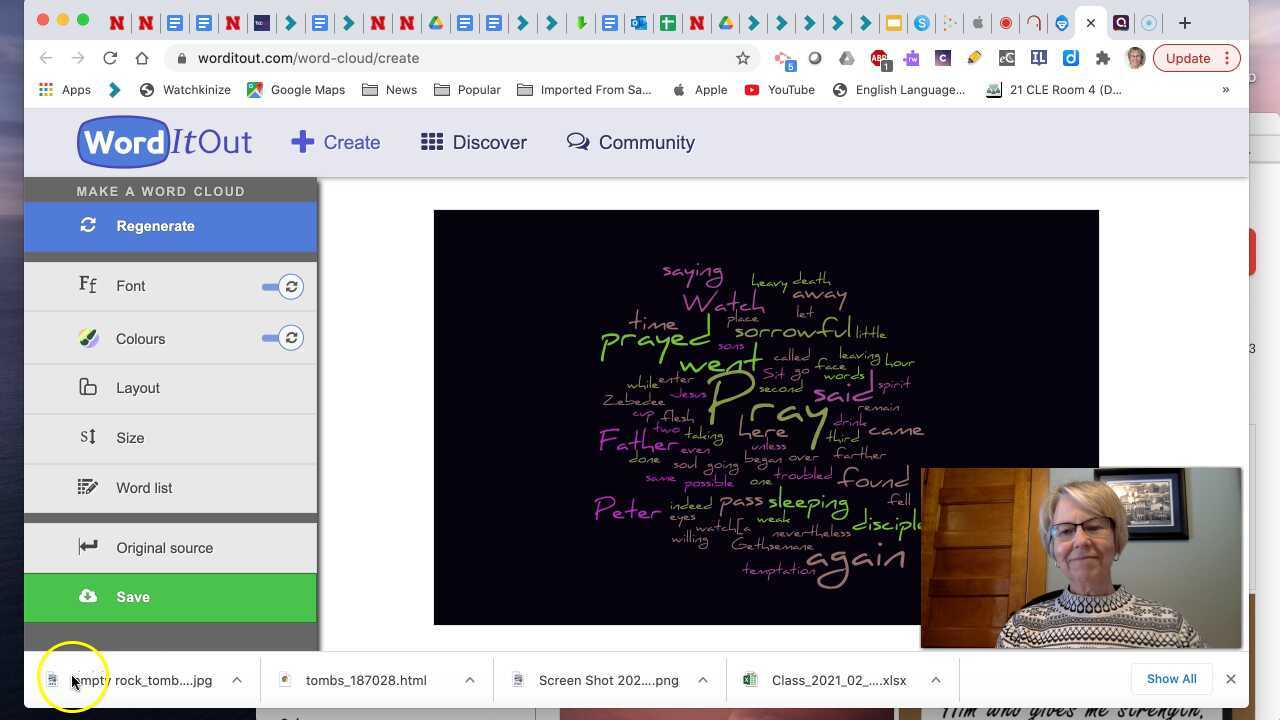
Task: Open the Font settings panel
Action: click(130, 286)
